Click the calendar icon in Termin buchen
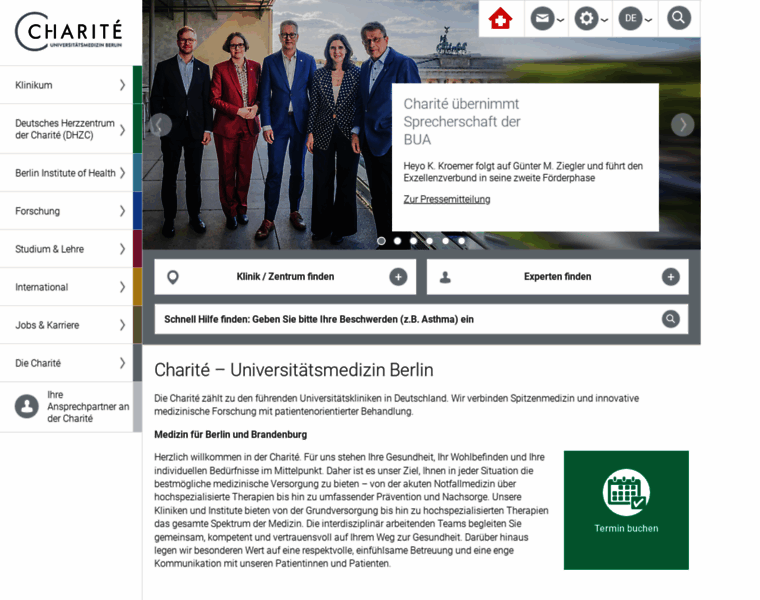Viewport: 760px width, 600px height. coord(626,492)
